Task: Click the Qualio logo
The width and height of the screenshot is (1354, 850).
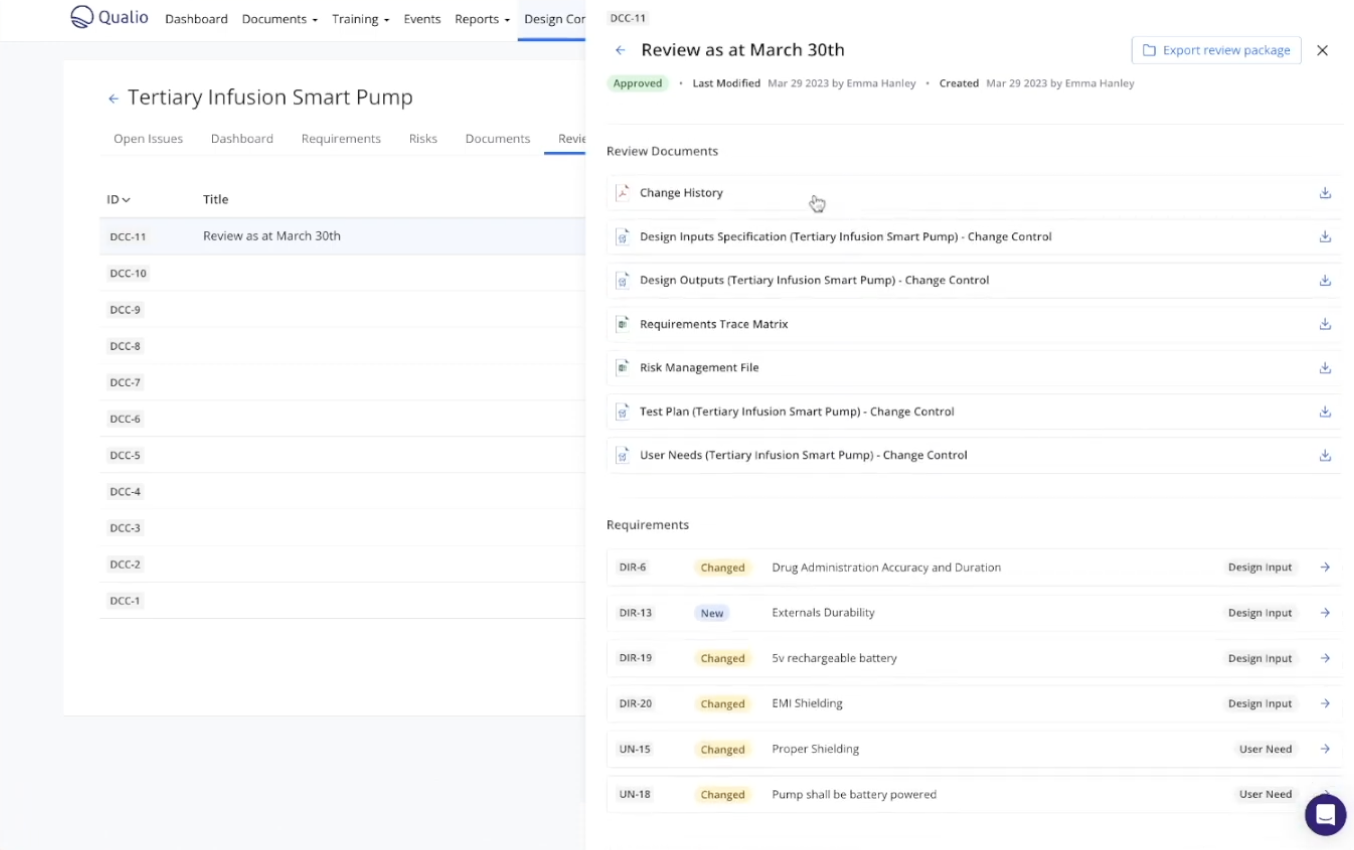Action: point(109,17)
